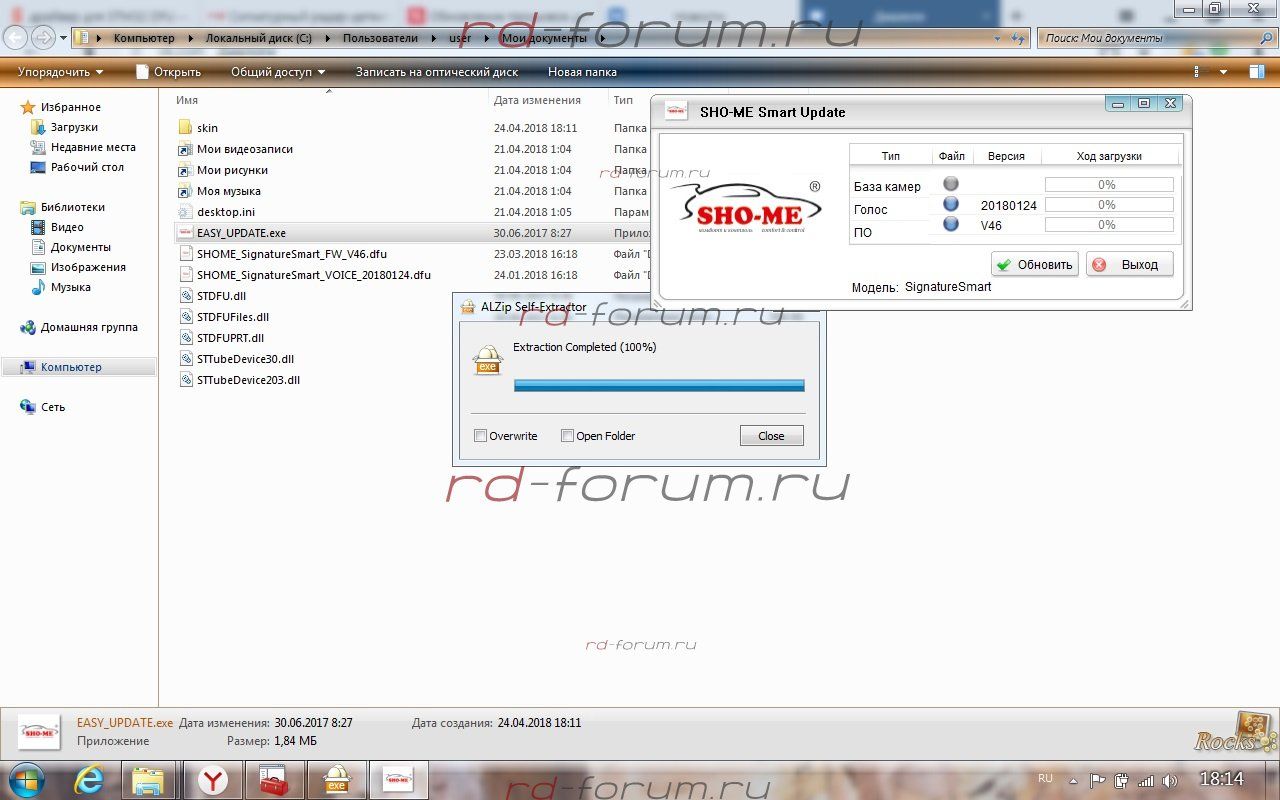The image size is (1280, 800).
Task: Click Записать на оптический диск
Action: [436, 72]
